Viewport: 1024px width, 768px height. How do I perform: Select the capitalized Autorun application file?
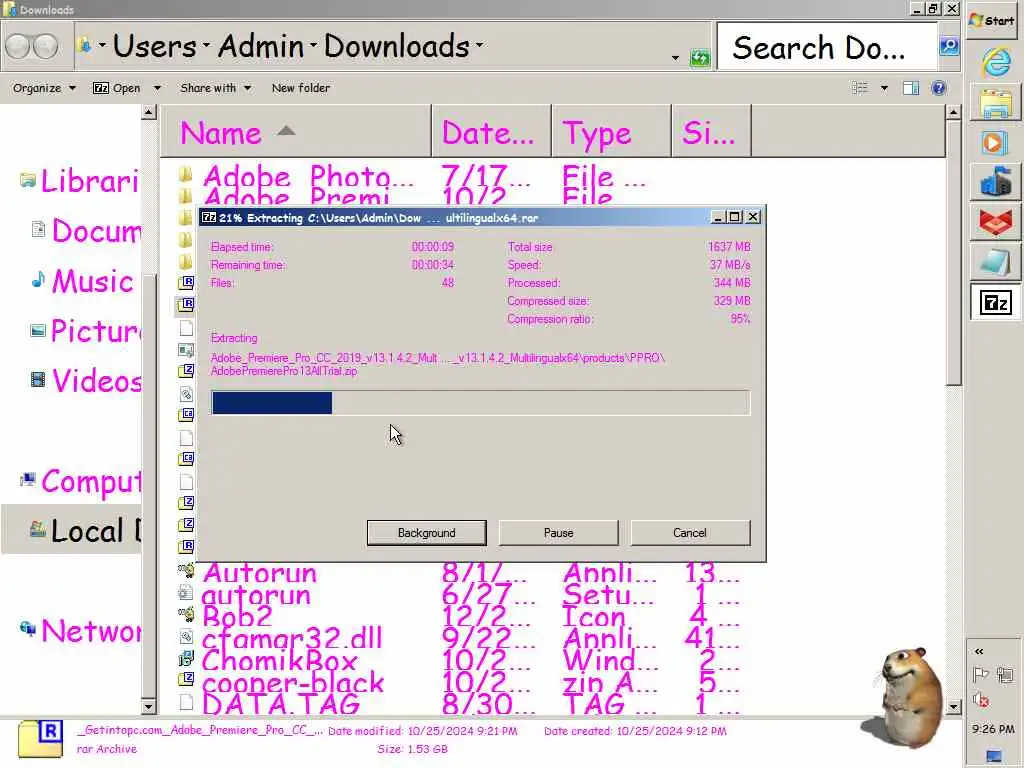point(259,573)
